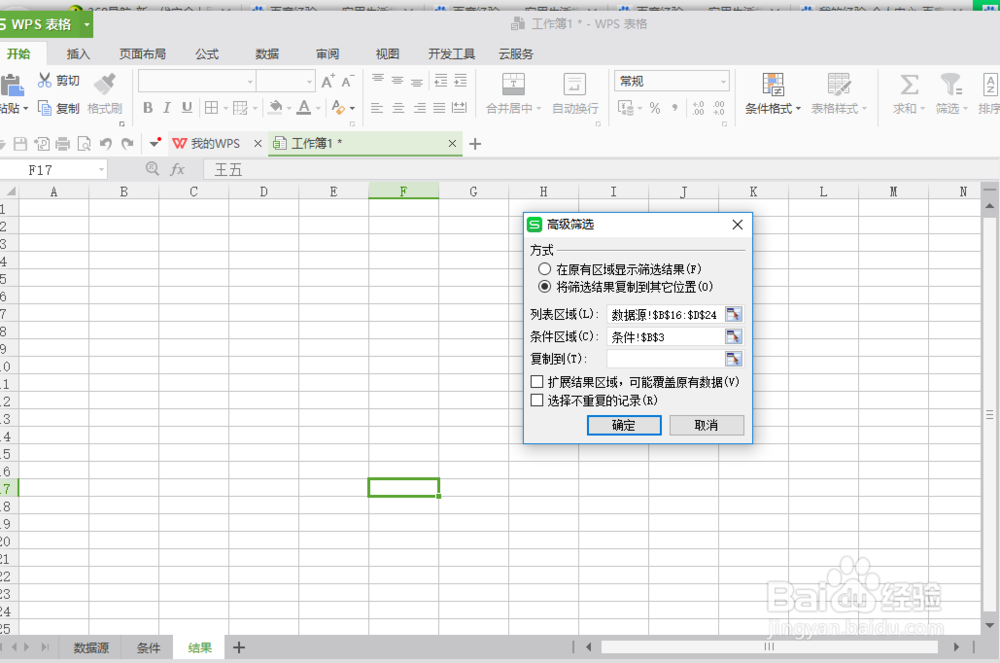Open the WPS 表格 application menu dropdown
Image resolution: width=1000 pixels, height=663 pixels.
point(87,25)
